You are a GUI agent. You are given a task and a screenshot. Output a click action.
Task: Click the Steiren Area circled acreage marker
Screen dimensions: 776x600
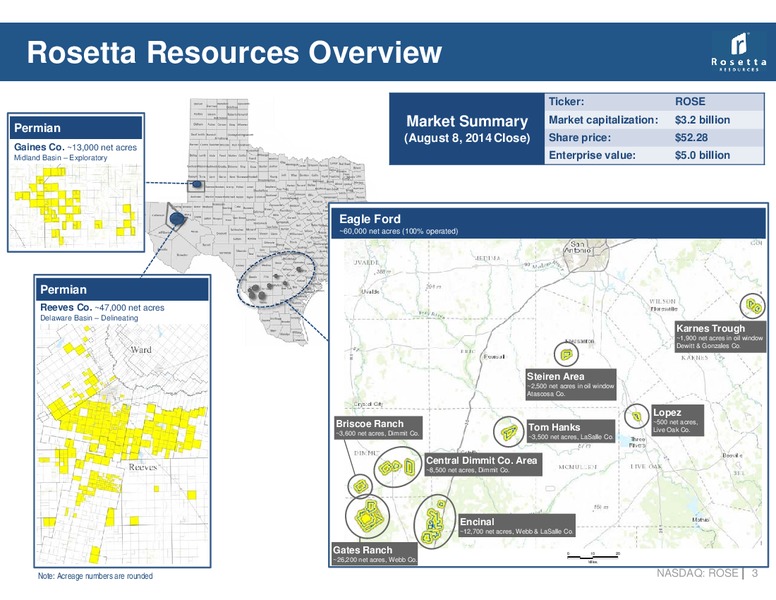point(566,354)
